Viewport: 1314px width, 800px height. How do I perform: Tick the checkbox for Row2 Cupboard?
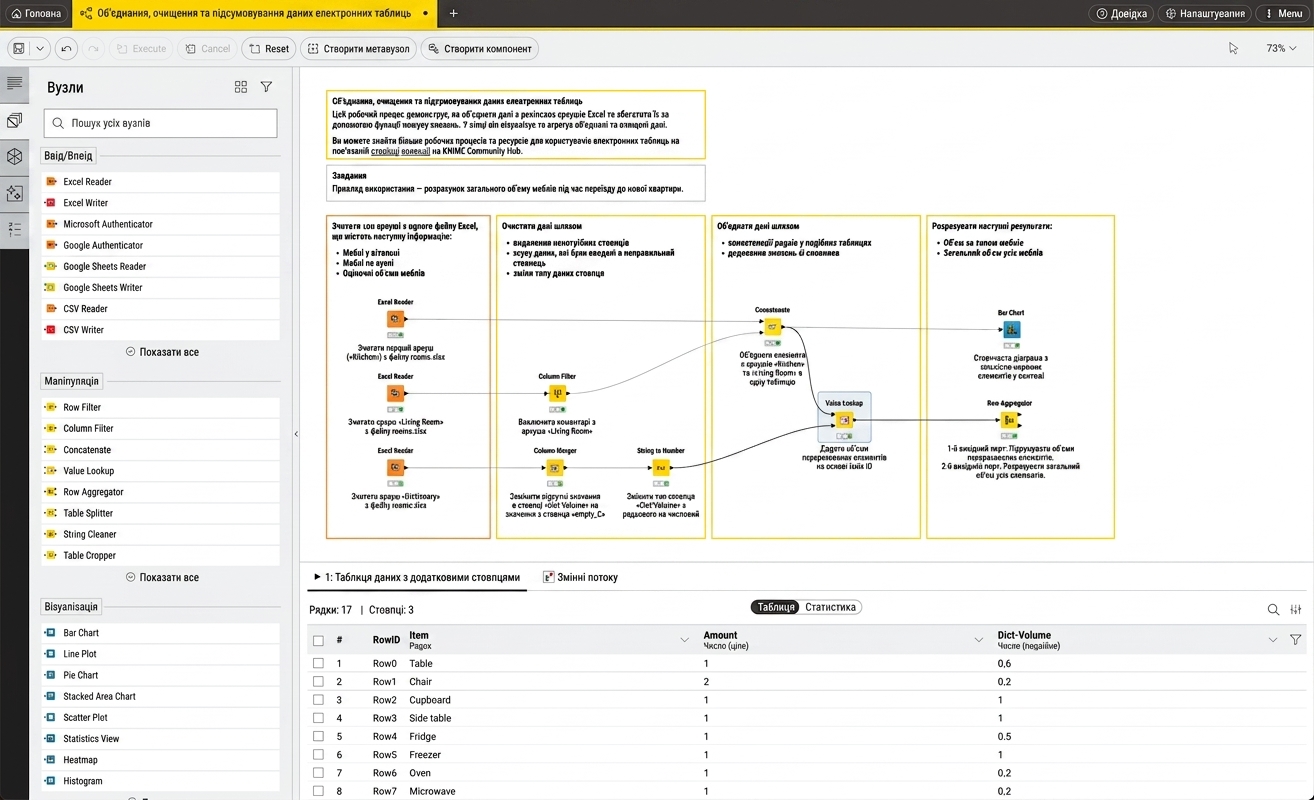[318, 700]
